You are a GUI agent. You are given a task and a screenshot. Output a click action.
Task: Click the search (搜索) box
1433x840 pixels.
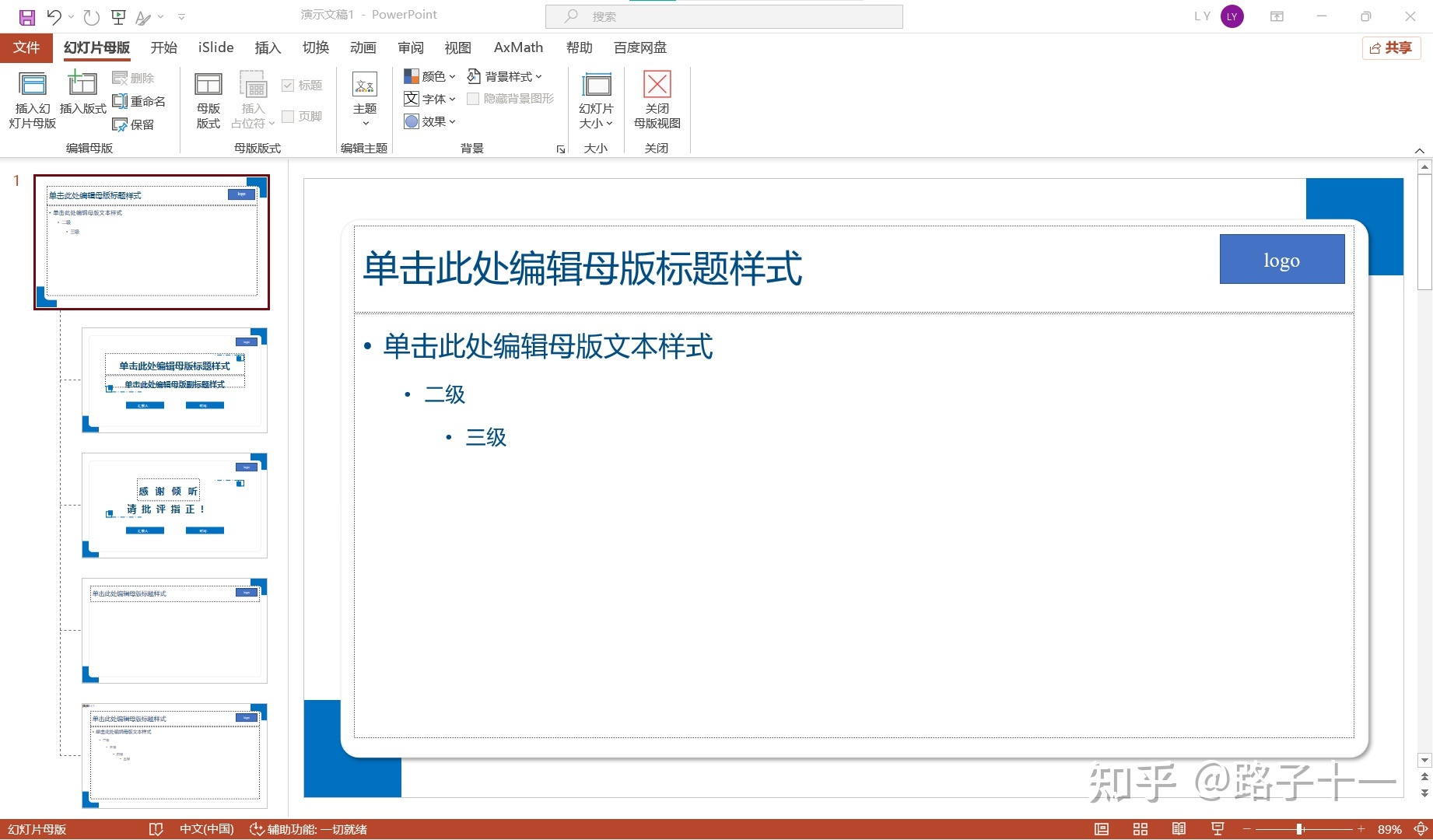(724, 16)
